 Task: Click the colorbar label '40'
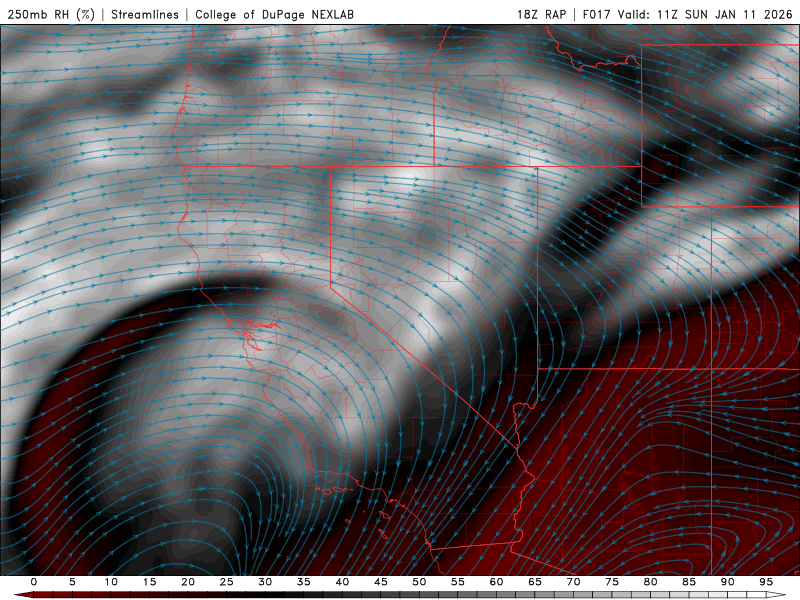pos(342,582)
